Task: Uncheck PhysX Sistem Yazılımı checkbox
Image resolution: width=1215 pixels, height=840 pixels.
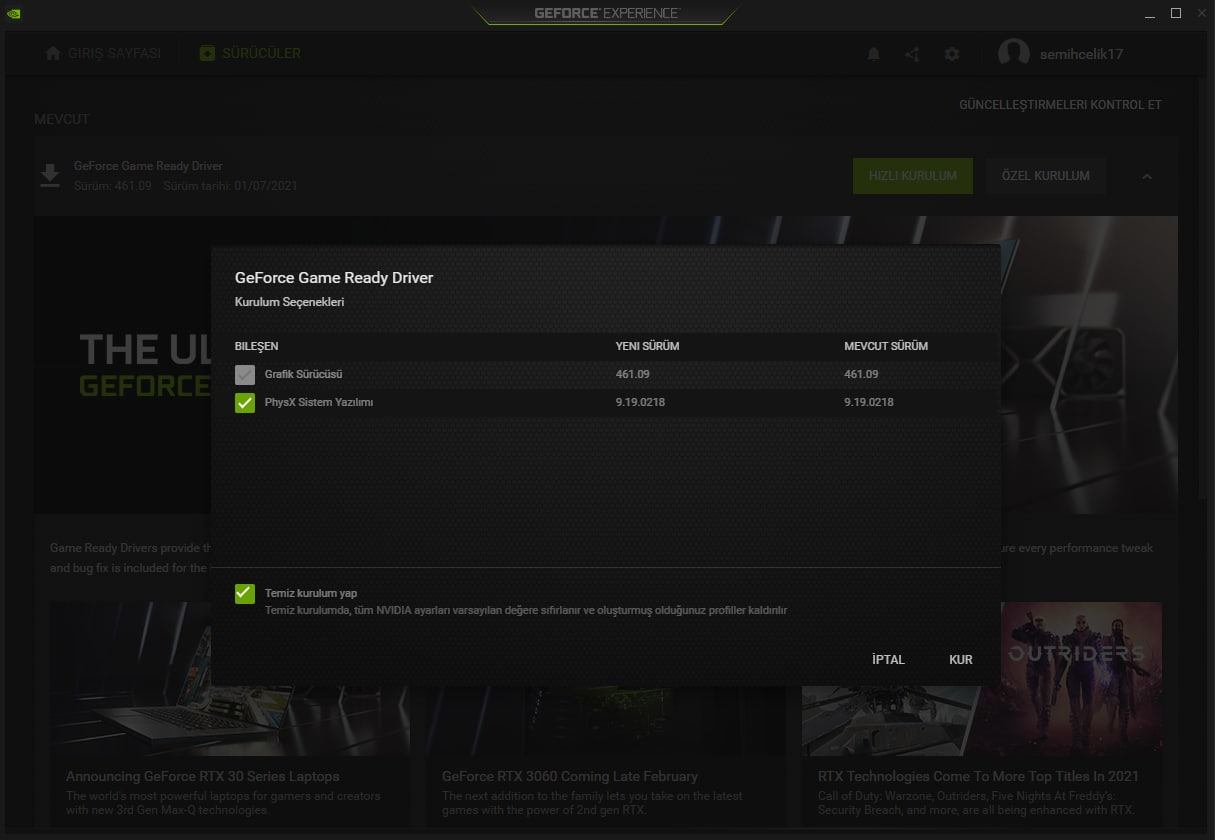Action: point(245,403)
